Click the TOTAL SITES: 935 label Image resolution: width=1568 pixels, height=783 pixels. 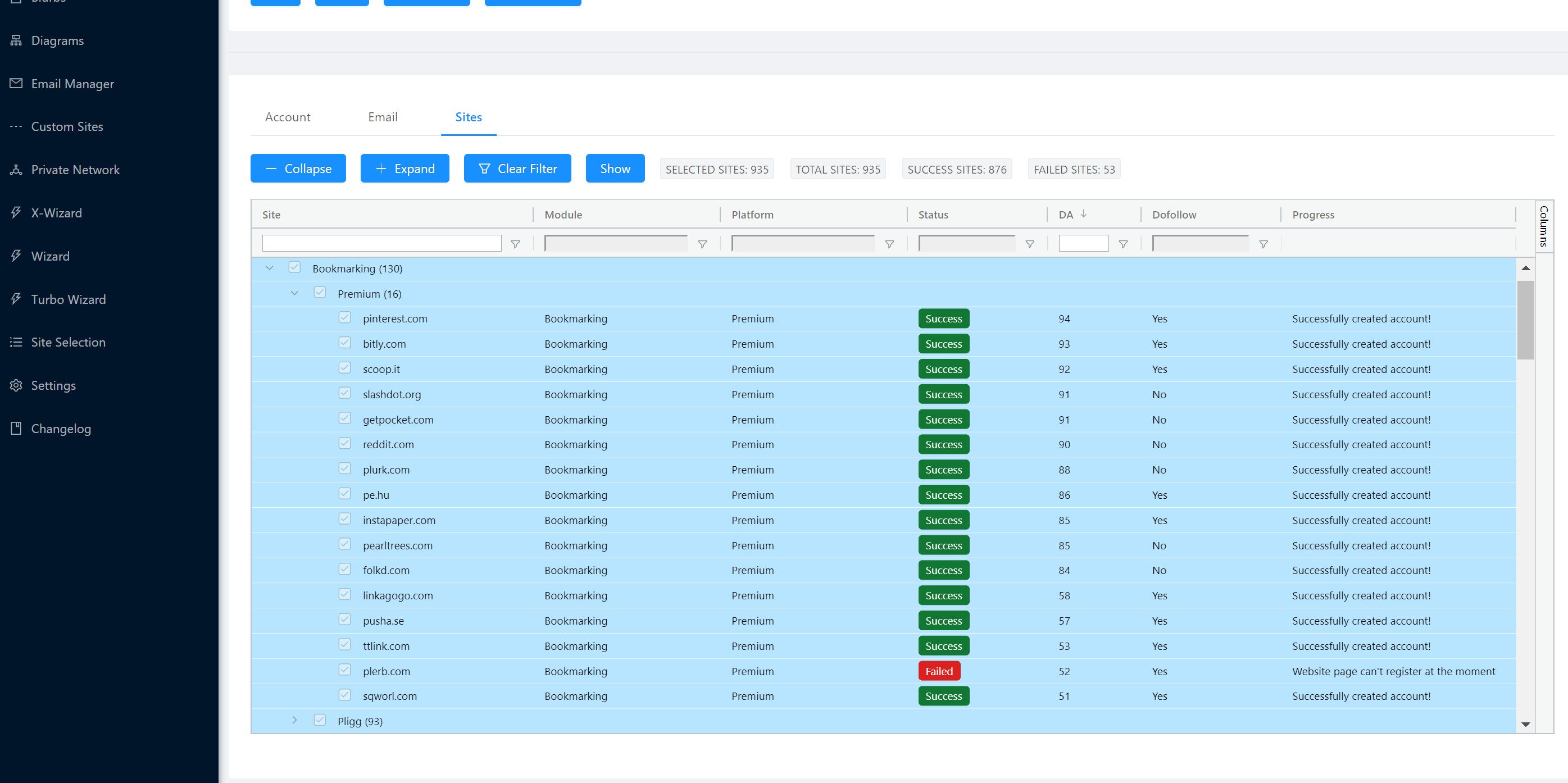(838, 169)
